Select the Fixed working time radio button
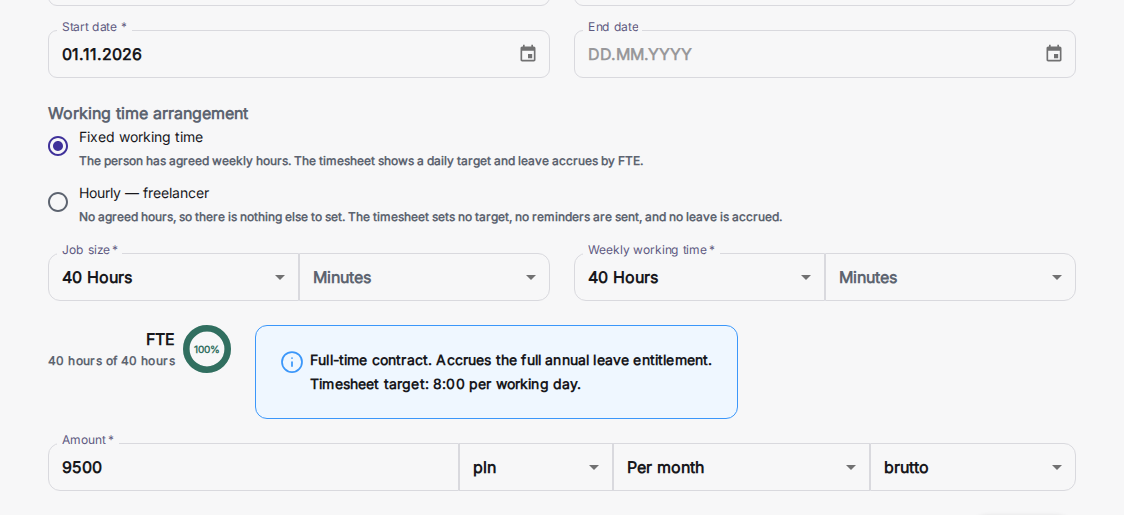 58,146
